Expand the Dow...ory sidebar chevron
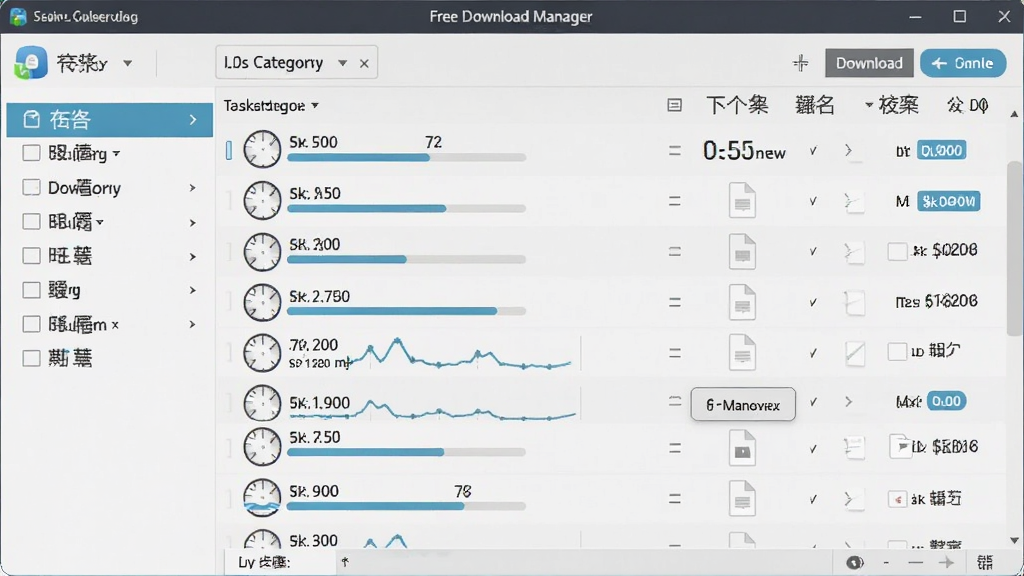This screenshot has width=1024, height=576. tap(193, 188)
